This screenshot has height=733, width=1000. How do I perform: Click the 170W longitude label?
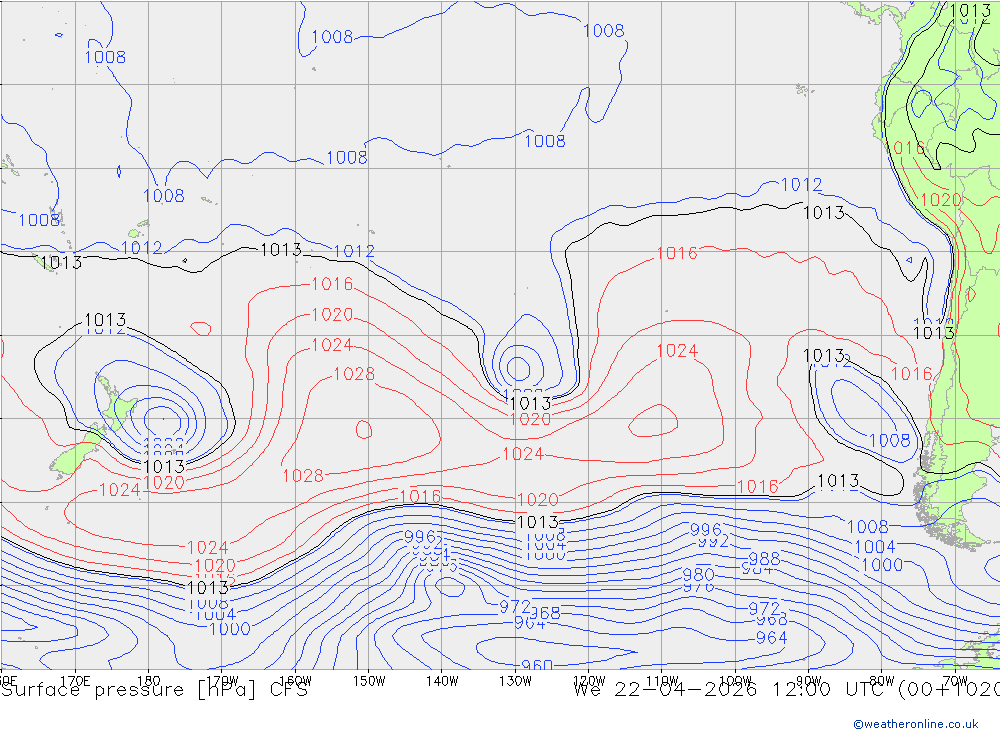(x=222, y=680)
